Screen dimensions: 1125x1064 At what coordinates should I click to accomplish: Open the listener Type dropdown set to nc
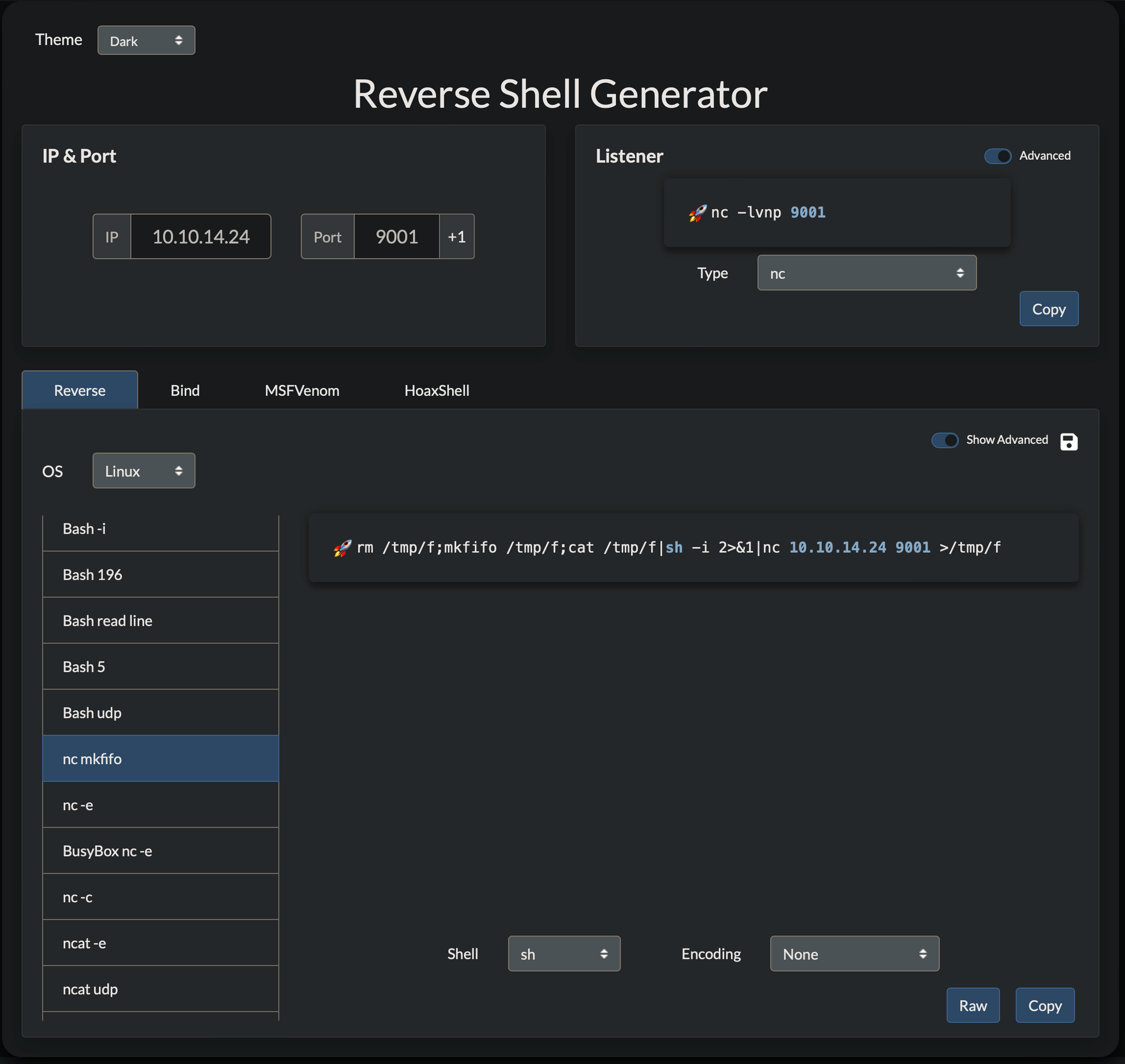pyautogui.click(x=866, y=273)
